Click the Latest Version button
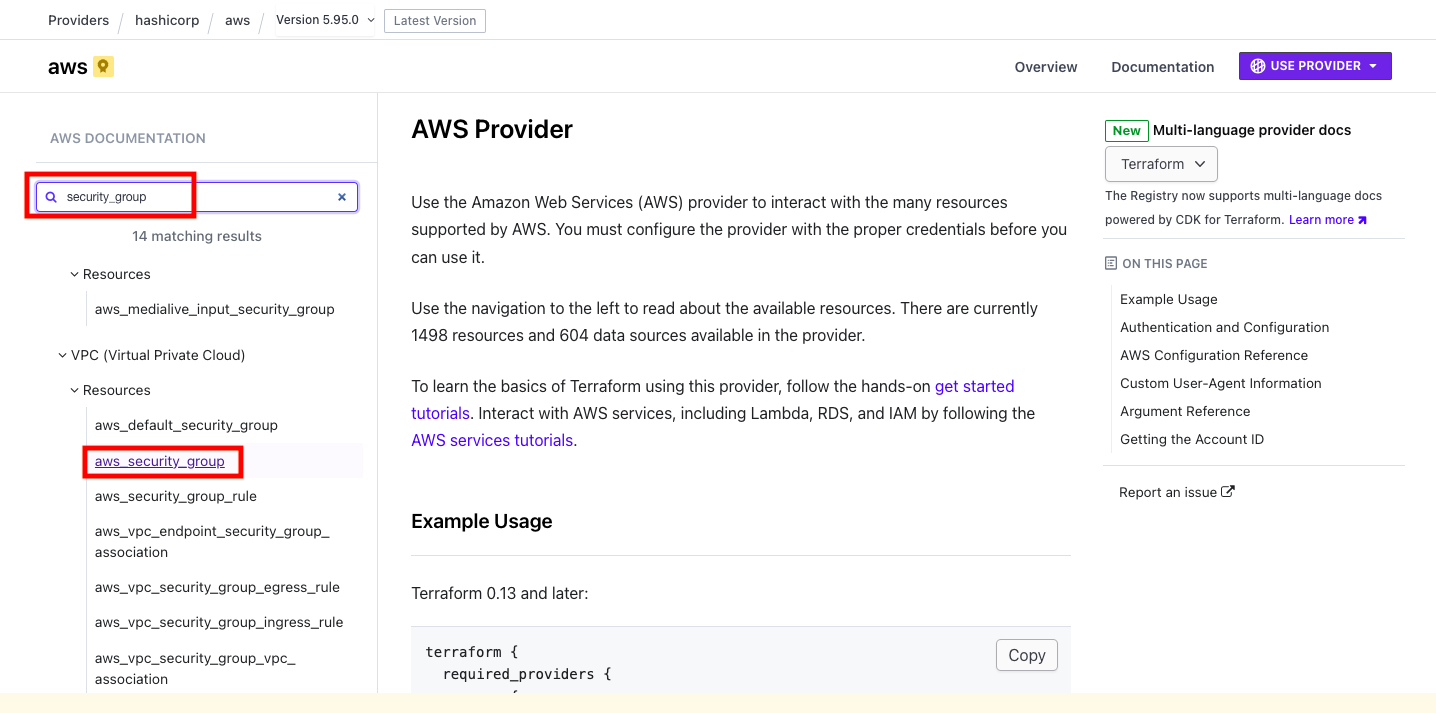This screenshot has width=1436, height=713. 435,21
